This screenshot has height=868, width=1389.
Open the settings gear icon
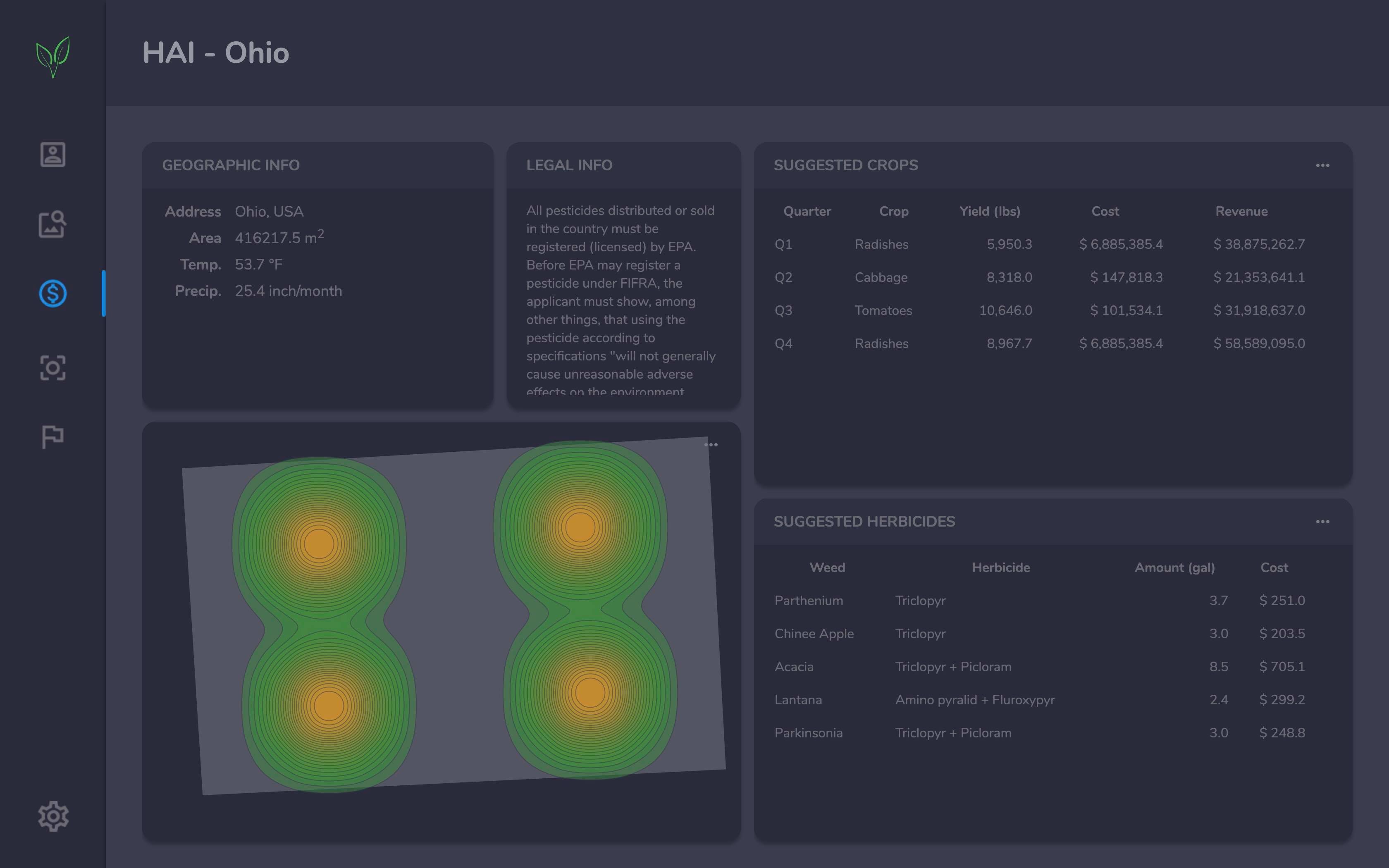tap(53, 816)
